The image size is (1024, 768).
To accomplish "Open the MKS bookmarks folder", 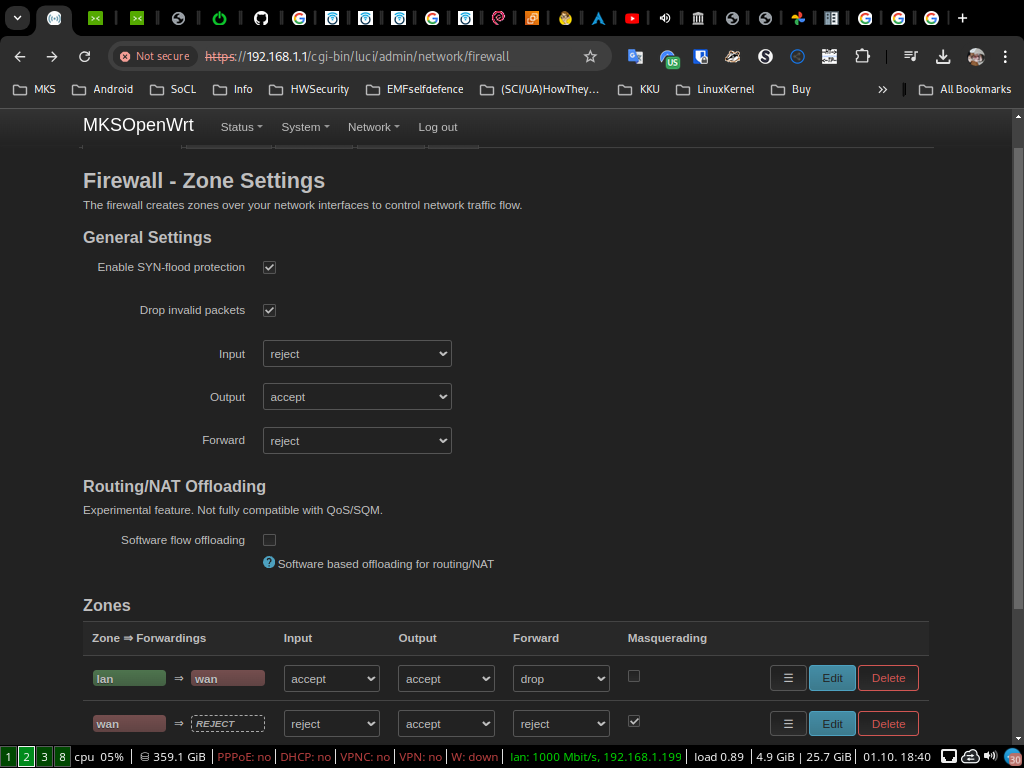I will (35, 89).
